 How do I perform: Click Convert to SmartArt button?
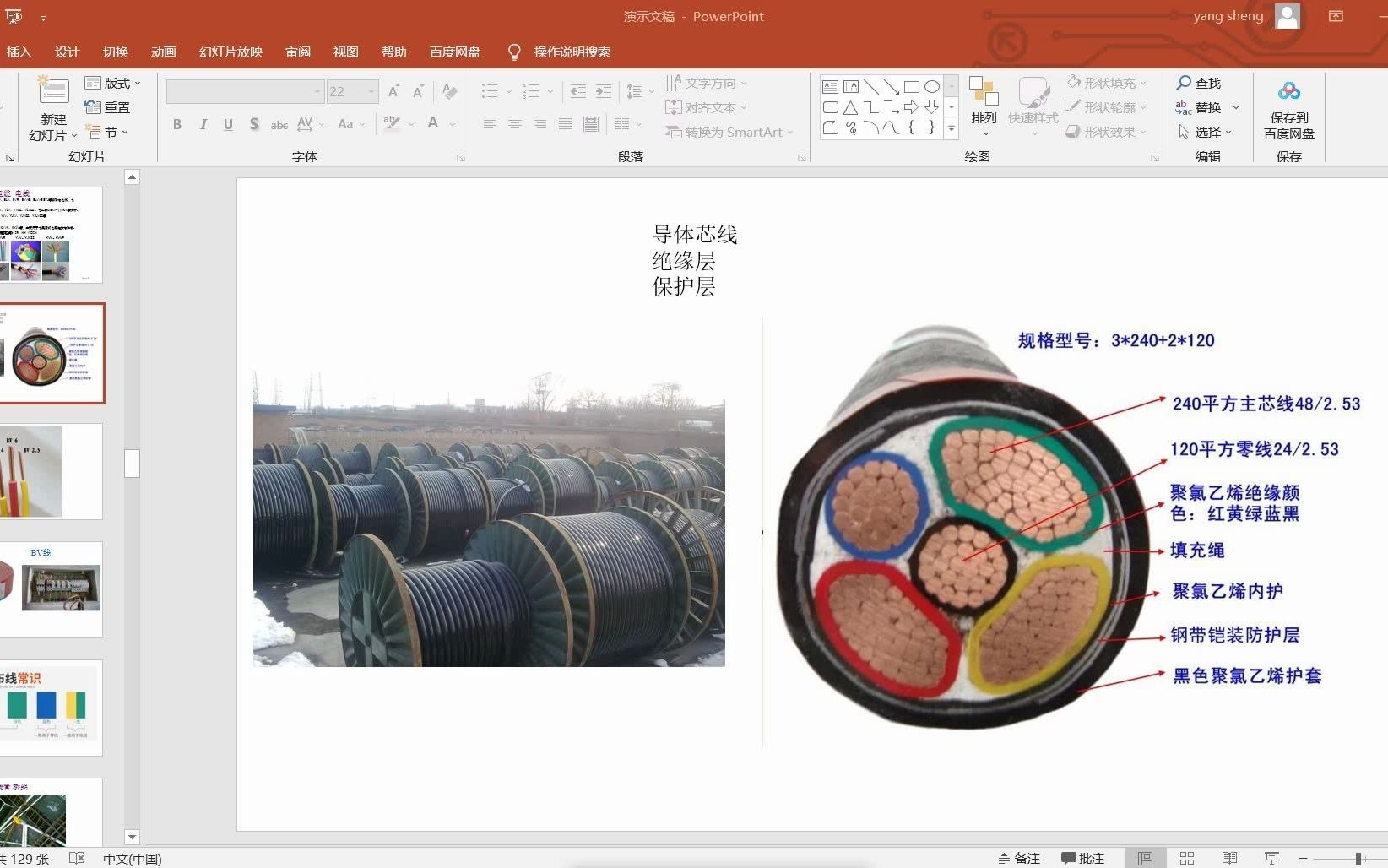(729, 132)
